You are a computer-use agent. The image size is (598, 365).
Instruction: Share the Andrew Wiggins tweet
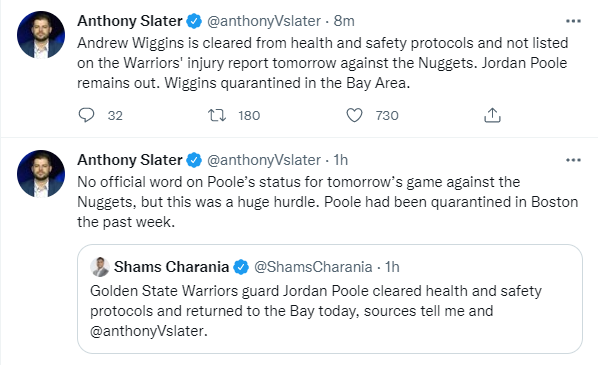(492, 115)
